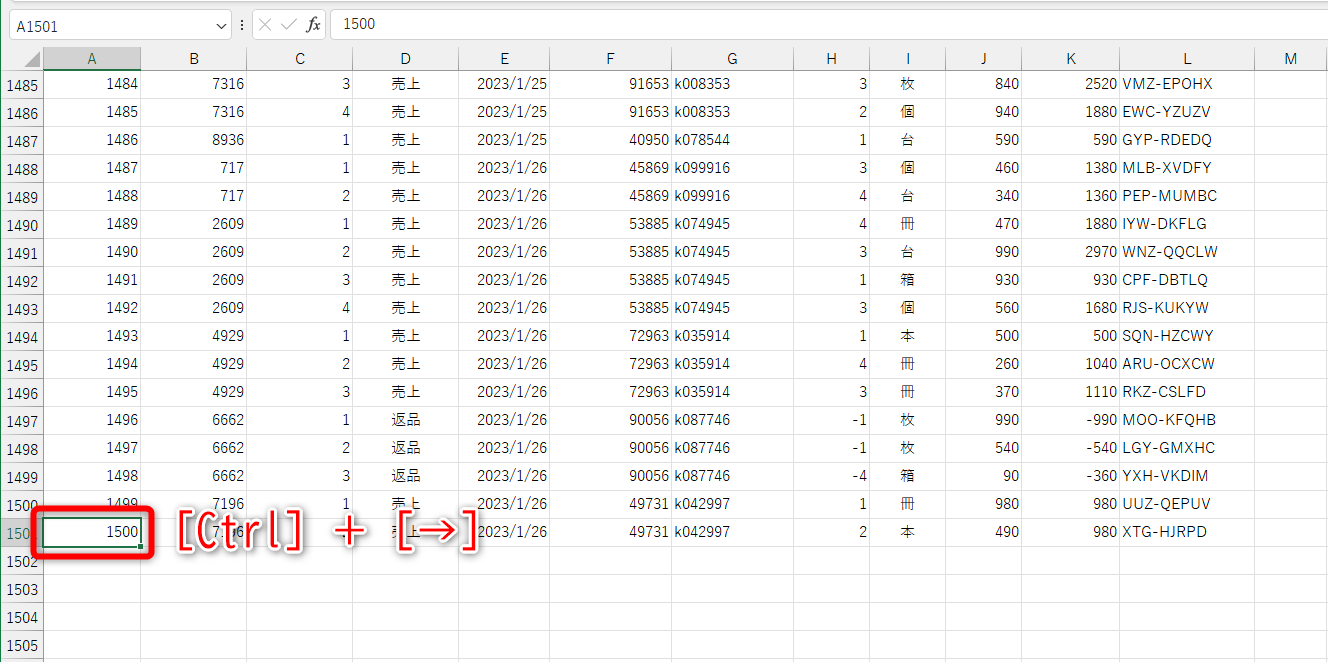This screenshot has width=1328, height=662.
Task: Select column A header
Action: point(92,59)
